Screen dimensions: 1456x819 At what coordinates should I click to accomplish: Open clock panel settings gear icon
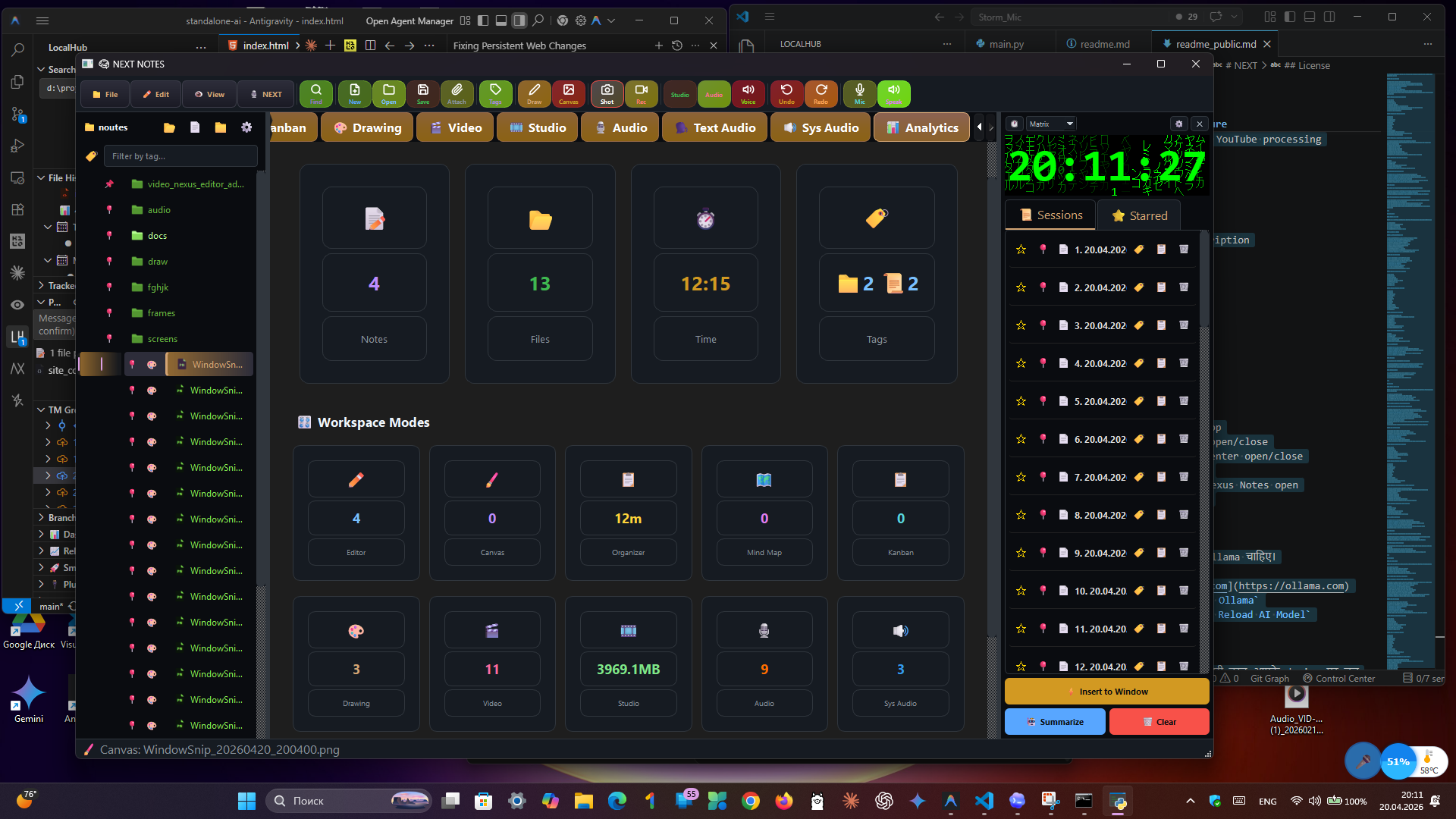(1178, 124)
